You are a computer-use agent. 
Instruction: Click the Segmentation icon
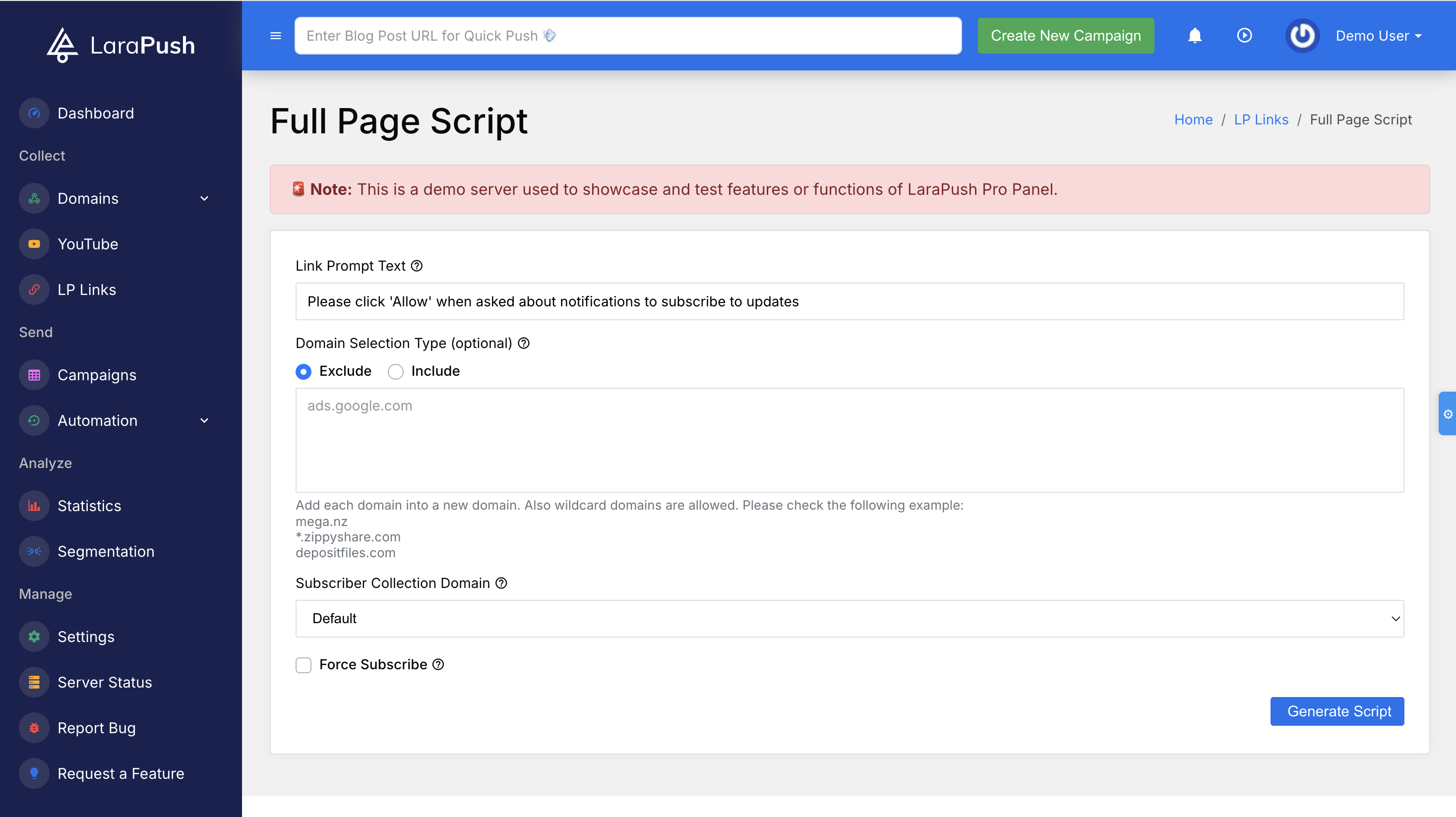(x=35, y=552)
